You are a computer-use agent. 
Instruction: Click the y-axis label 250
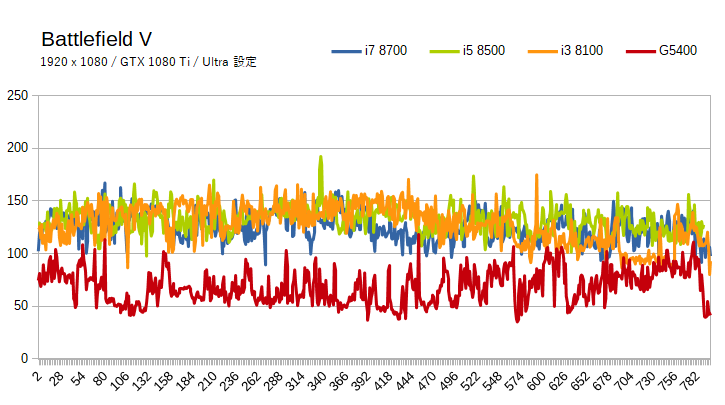pyautogui.click(x=18, y=96)
